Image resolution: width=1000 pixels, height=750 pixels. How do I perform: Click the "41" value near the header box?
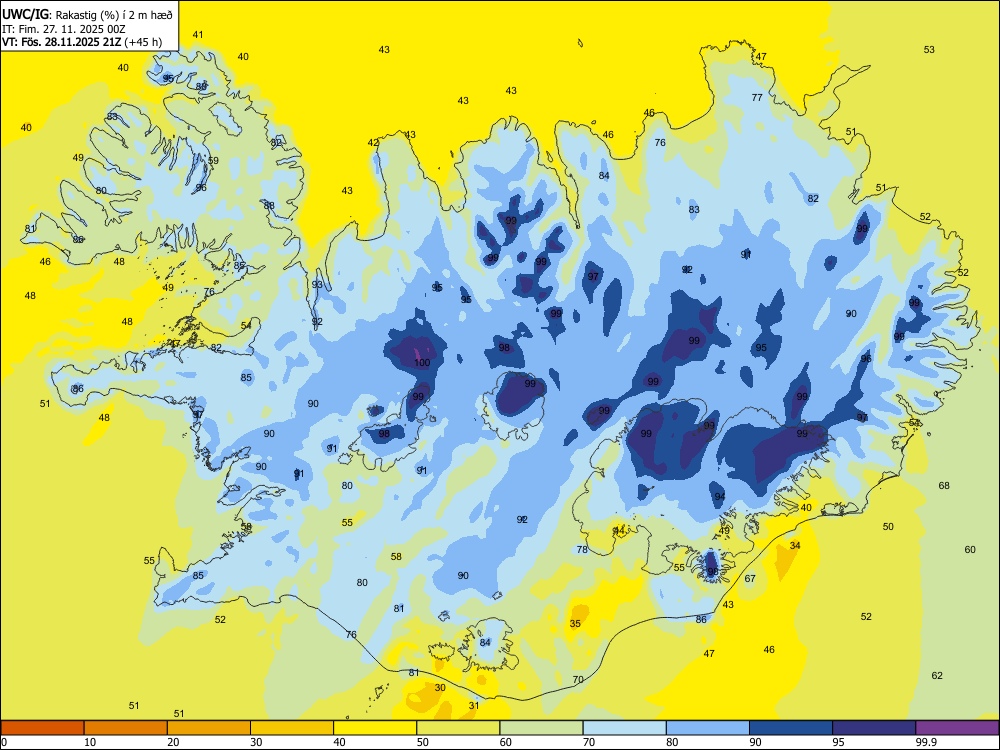(x=198, y=34)
